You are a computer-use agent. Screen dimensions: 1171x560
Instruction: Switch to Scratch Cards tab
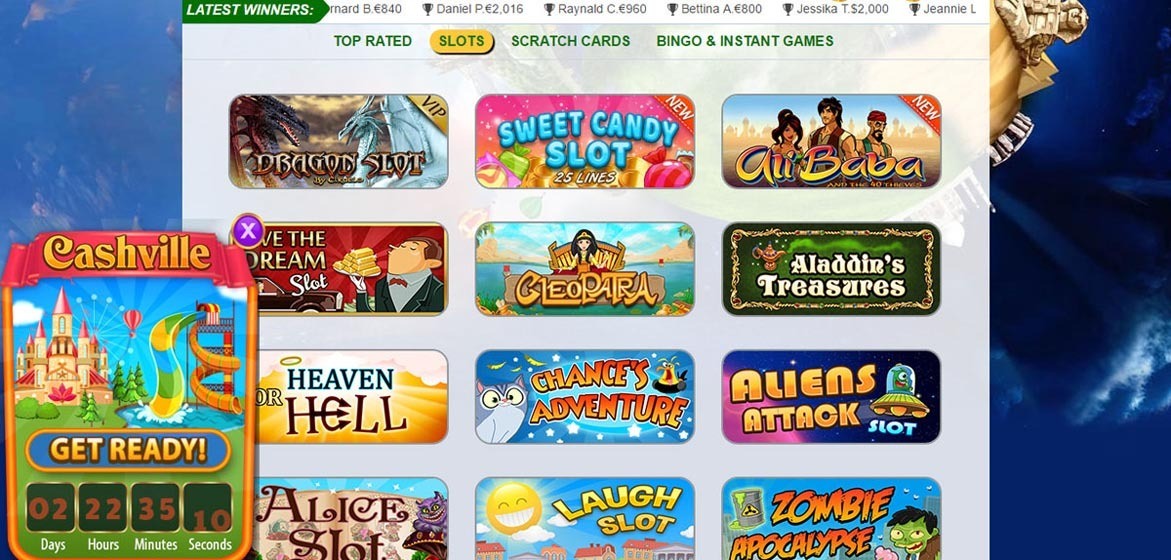coord(571,41)
